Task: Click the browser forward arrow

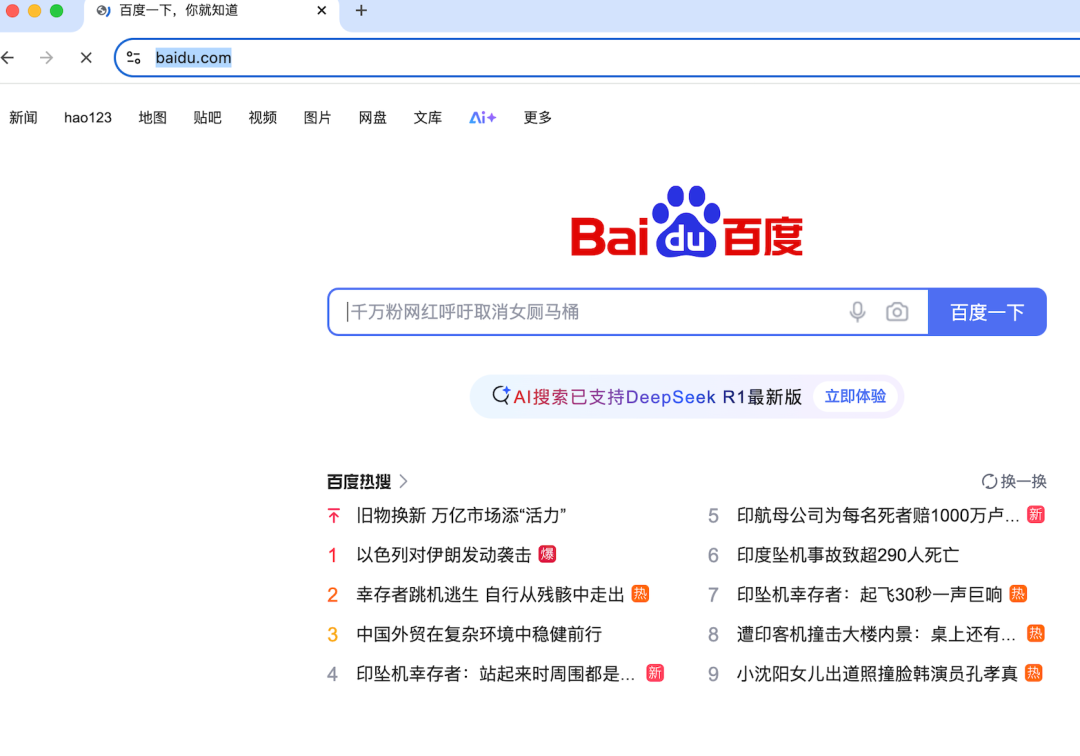Action: click(x=46, y=58)
